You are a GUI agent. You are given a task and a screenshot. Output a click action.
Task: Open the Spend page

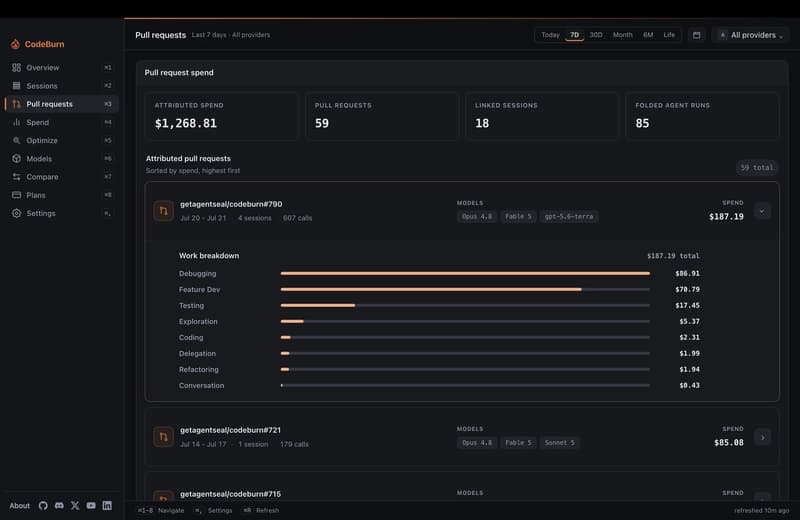click(x=62, y=122)
